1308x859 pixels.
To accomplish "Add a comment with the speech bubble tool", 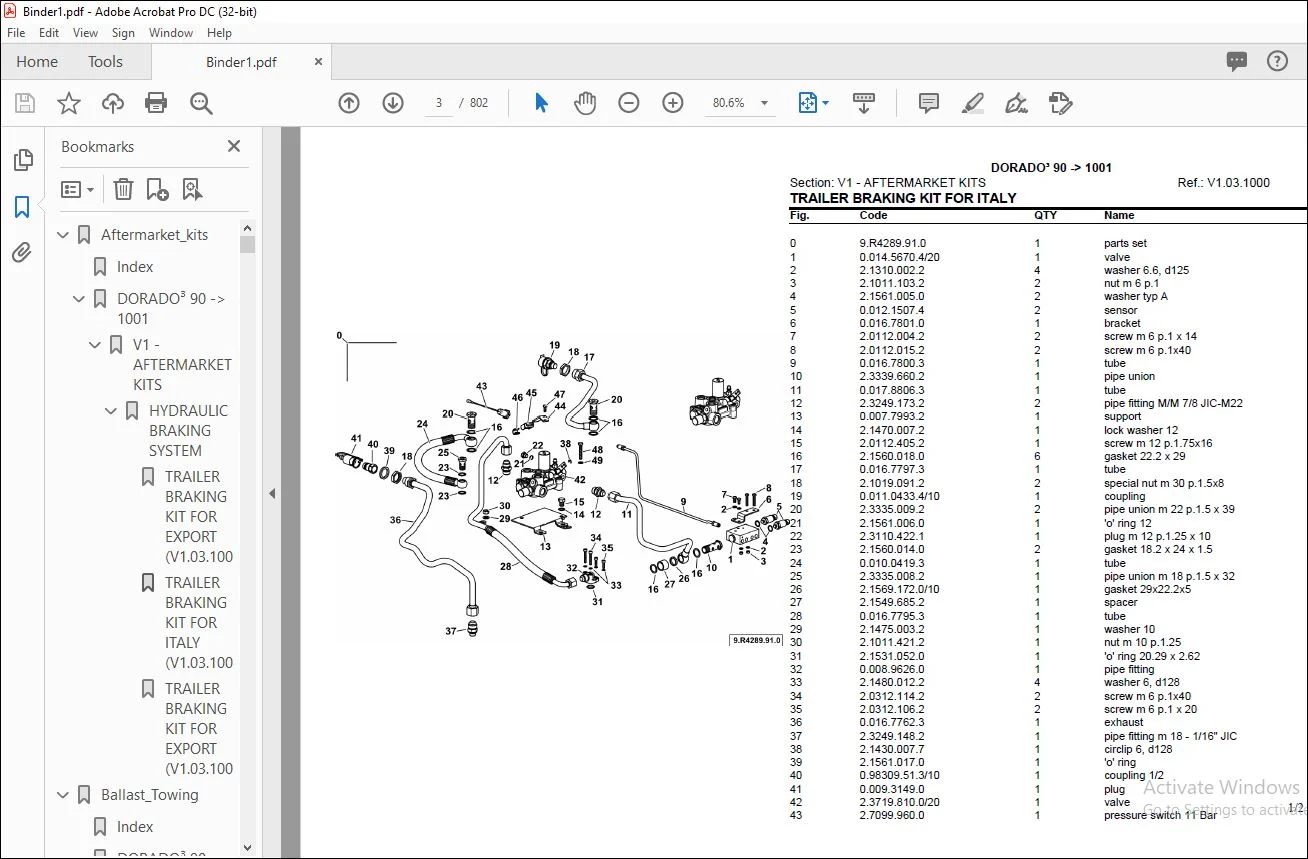I will pyautogui.click(x=929, y=103).
